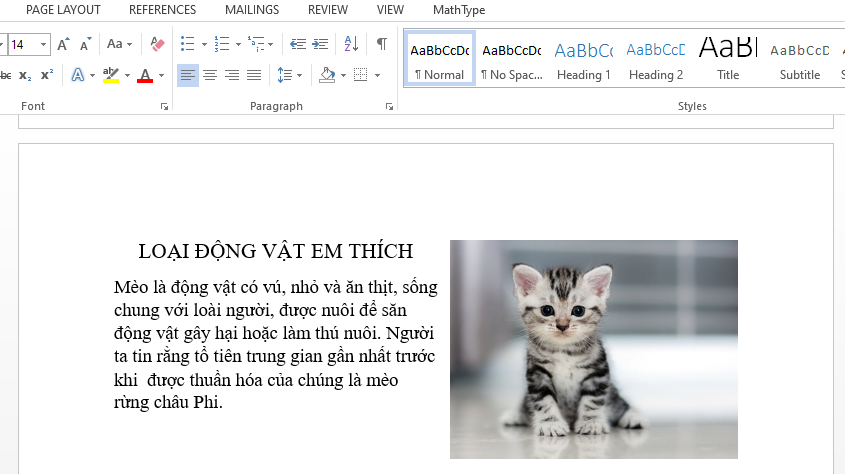Open the REFERENCES ribbon tab
This screenshot has width=845, height=474.
162,10
